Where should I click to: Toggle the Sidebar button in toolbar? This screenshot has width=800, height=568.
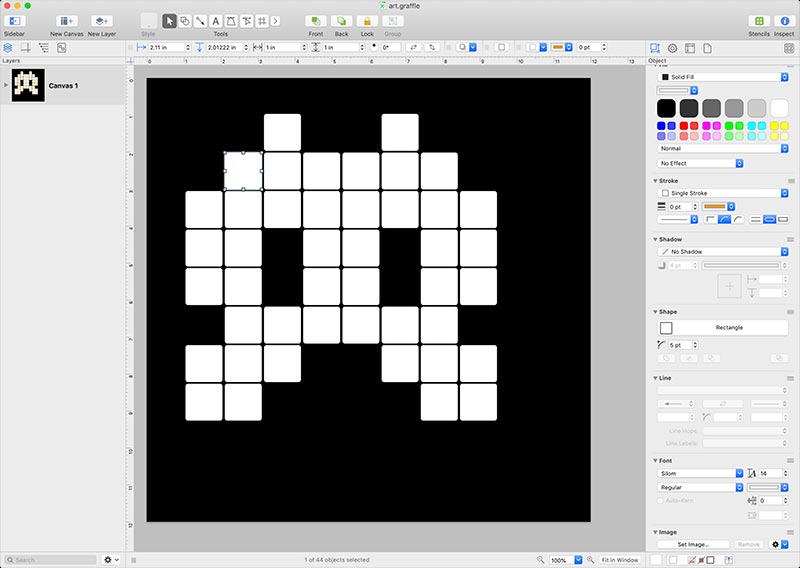point(15,21)
